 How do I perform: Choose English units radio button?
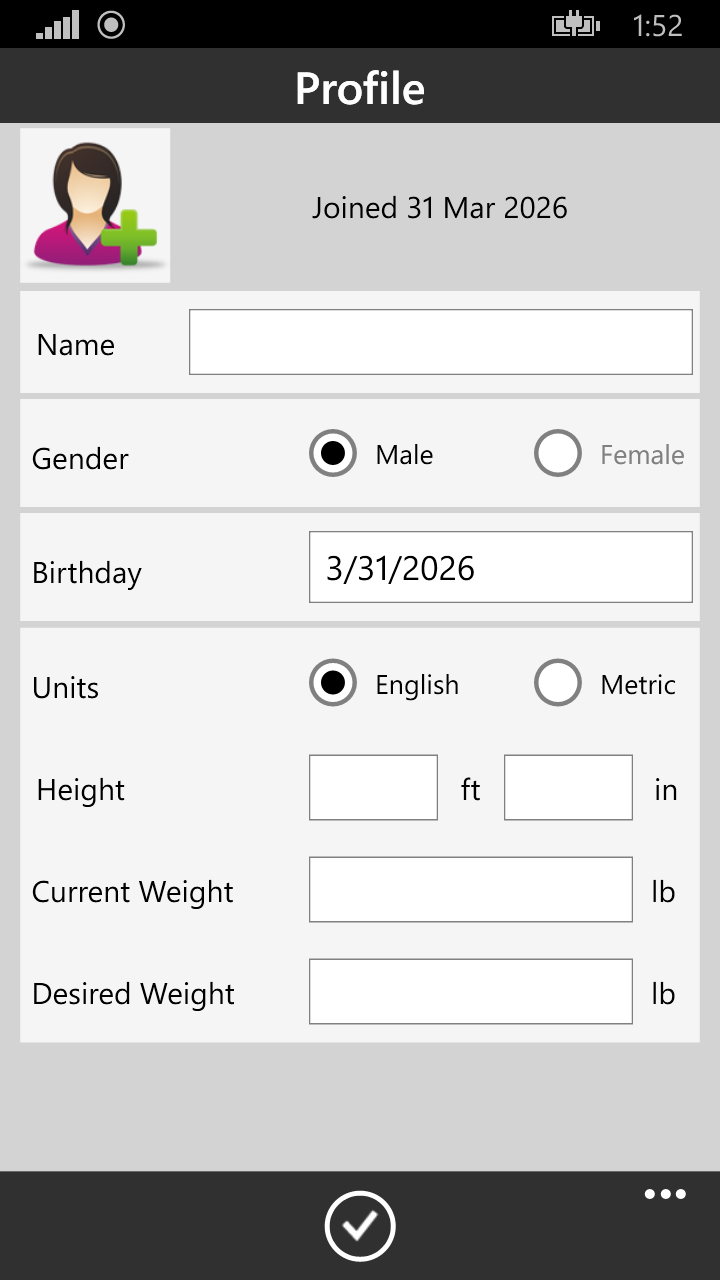(x=333, y=684)
